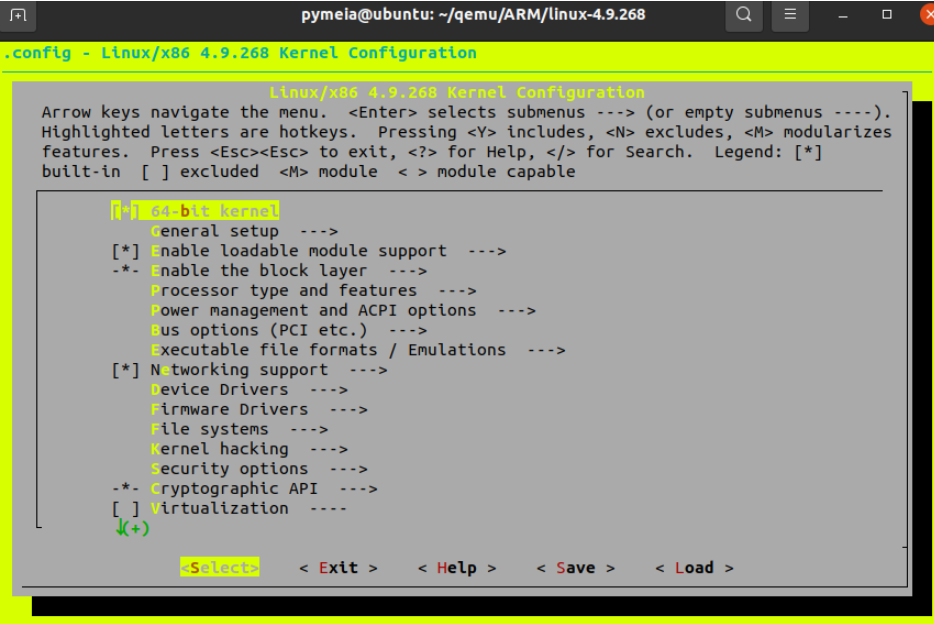Select Firmware Drivers label
Image resolution: width=934 pixels, height=624 pixels.
[229, 410]
